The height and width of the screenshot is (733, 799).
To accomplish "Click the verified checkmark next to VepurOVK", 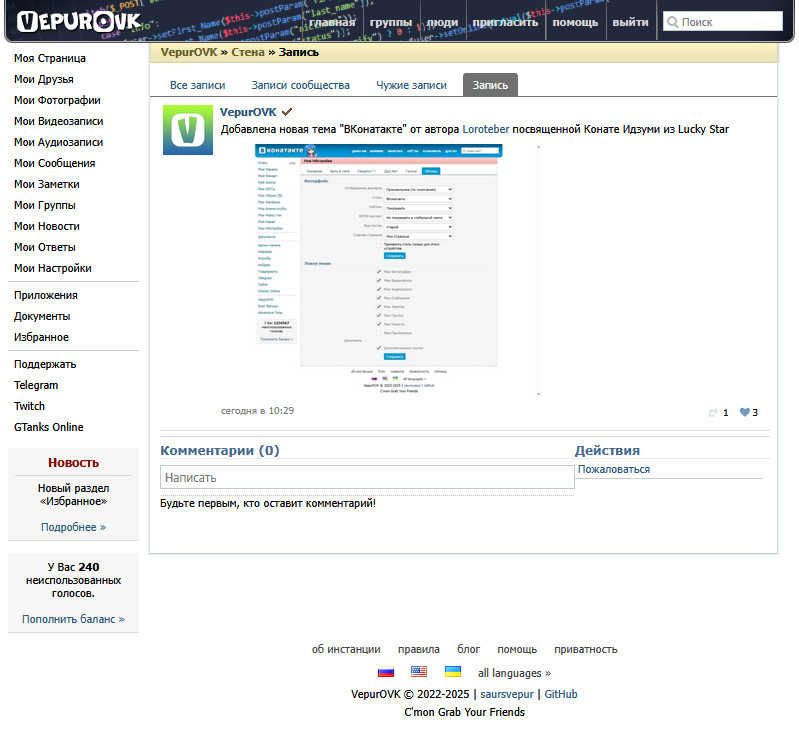I will tap(287, 112).
